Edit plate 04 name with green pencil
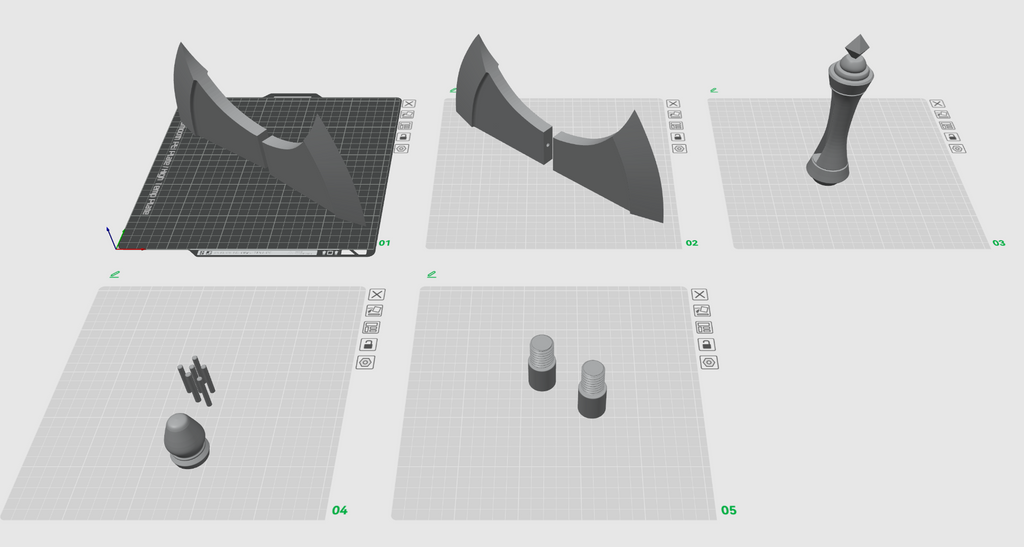The image size is (1024, 547). 115,275
